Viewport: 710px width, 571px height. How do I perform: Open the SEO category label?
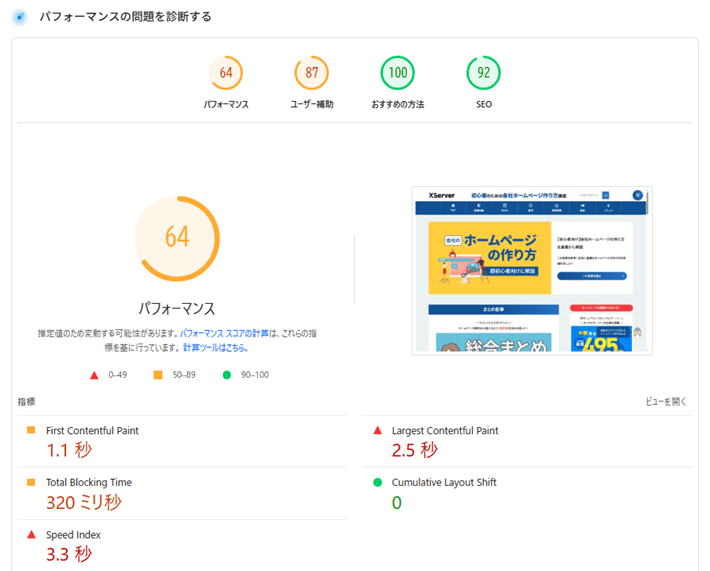(484, 104)
